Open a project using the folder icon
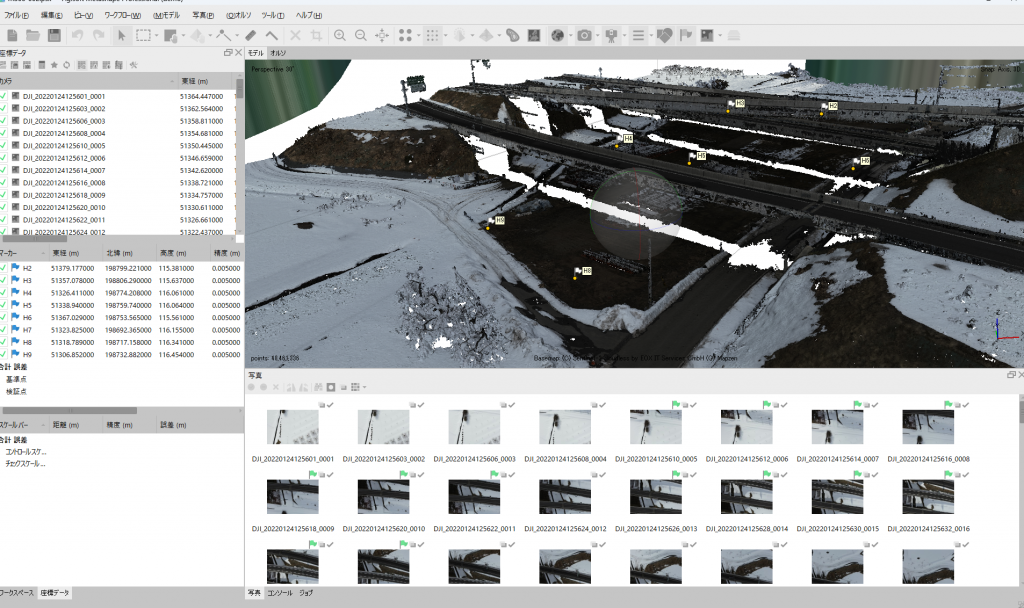The image size is (1024, 608). tap(33, 36)
